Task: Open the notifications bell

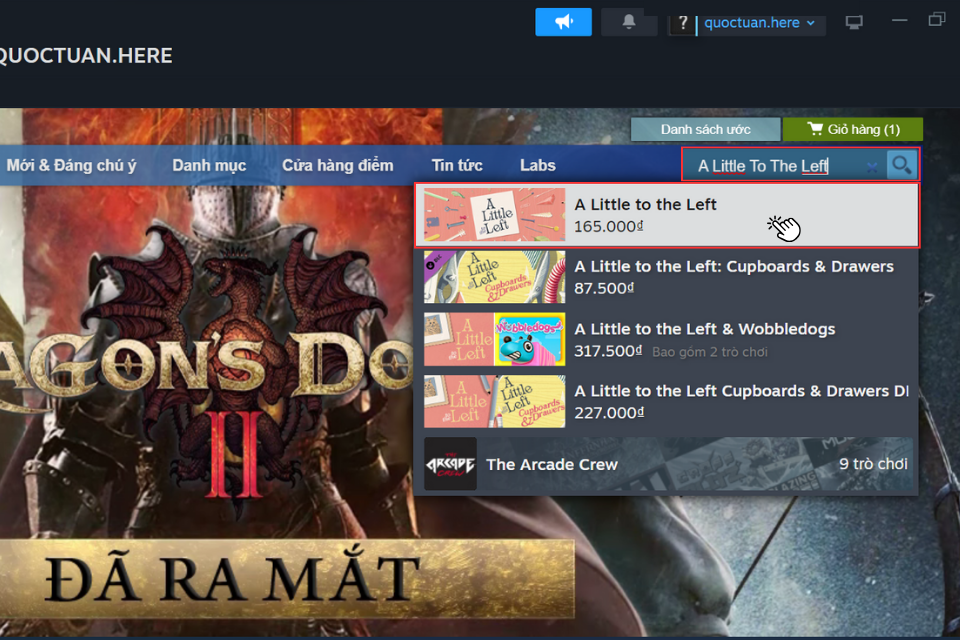Action: 629,22
